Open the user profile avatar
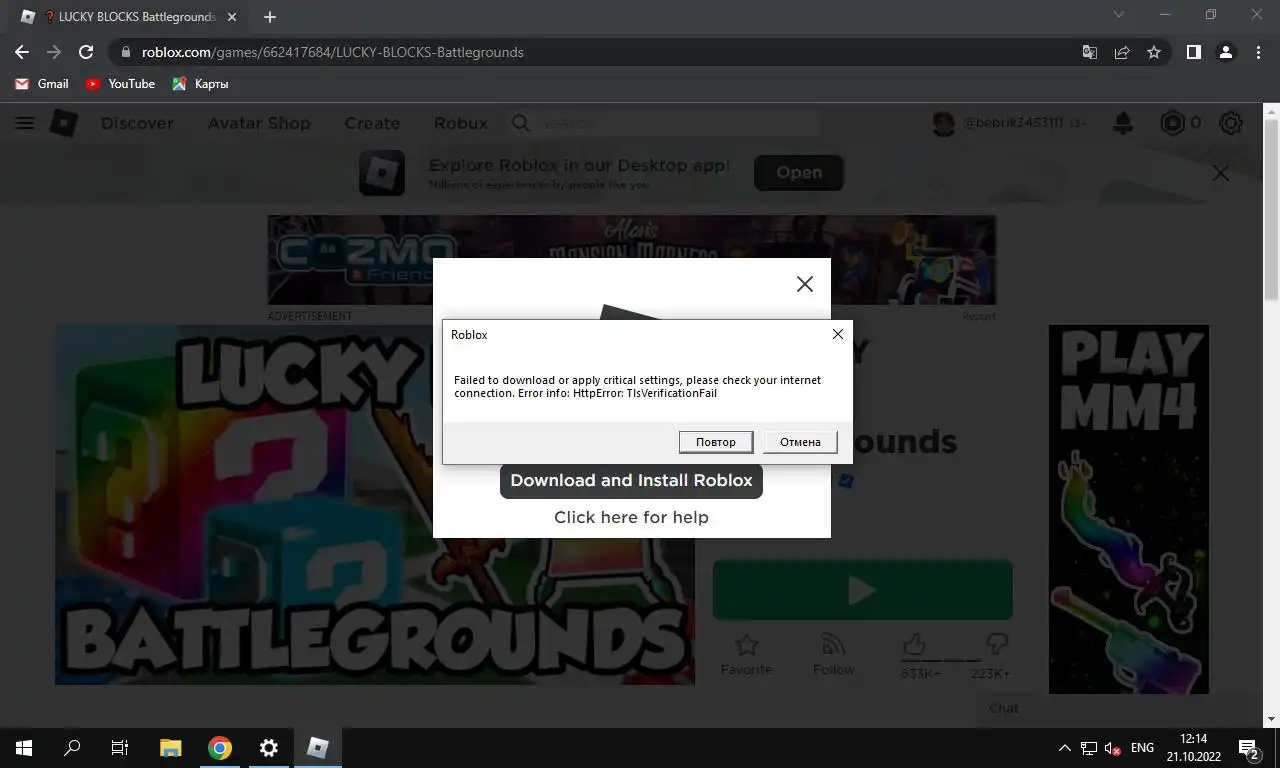1280x768 pixels. click(944, 123)
